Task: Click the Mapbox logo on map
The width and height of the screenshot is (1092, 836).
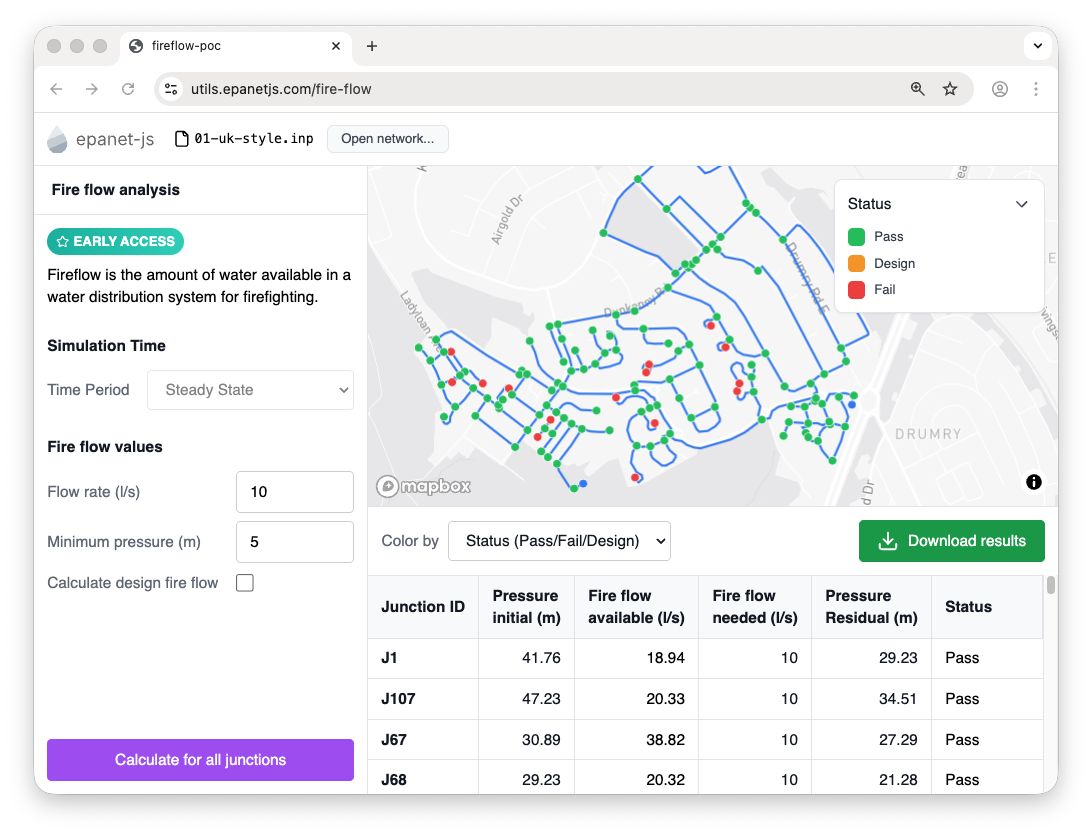Action: tap(423, 487)
